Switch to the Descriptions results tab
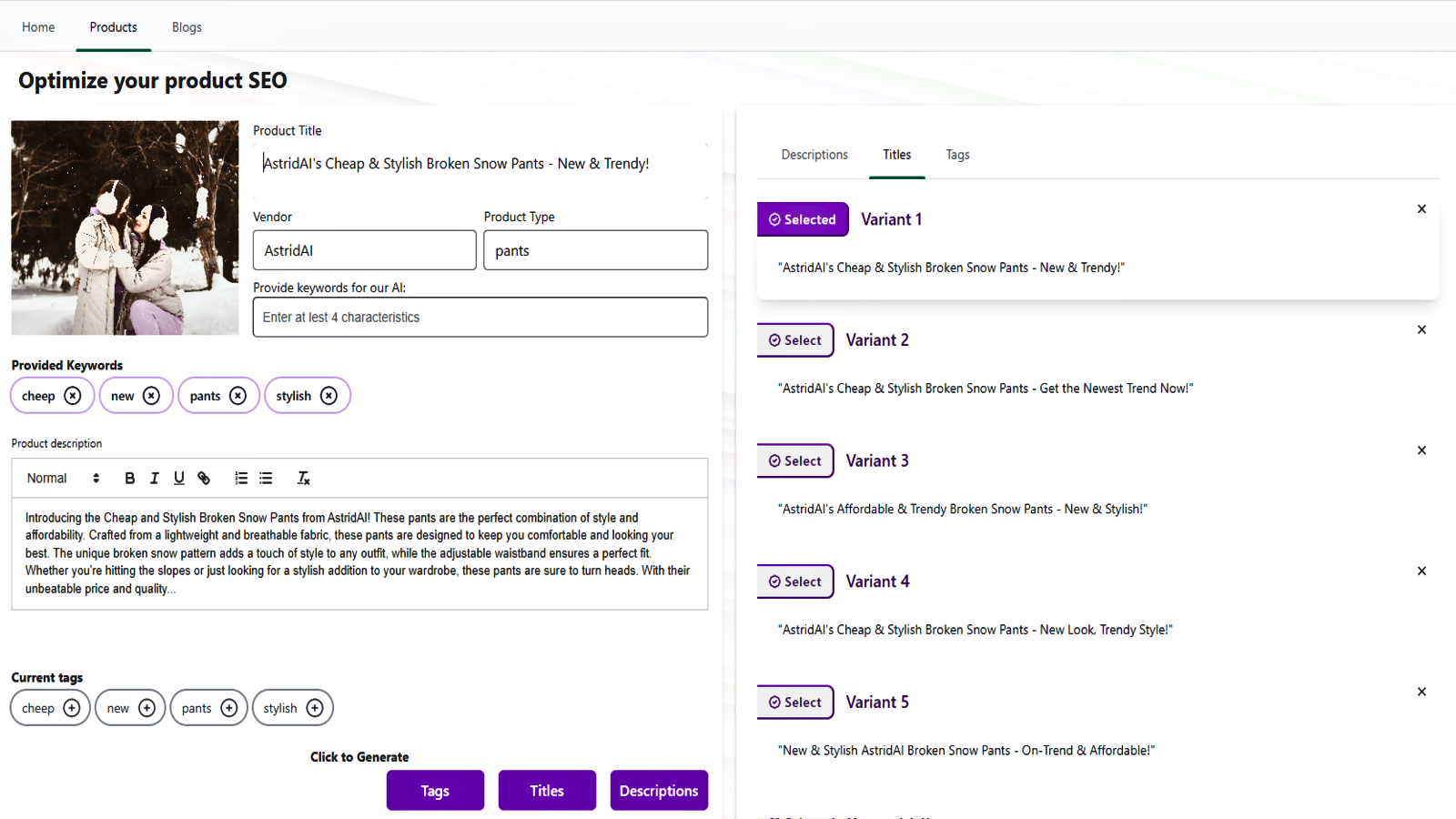 (814, 155)
